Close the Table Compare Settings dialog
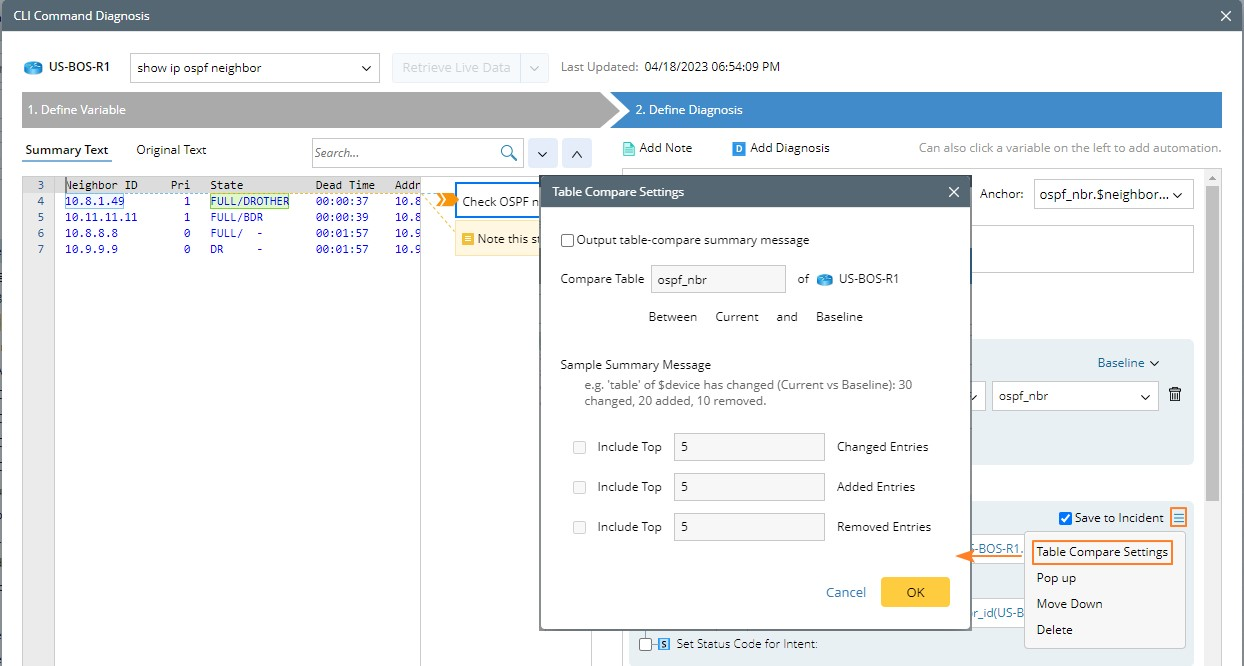This screenshot has width=1244, height=666. coord(953,191)
